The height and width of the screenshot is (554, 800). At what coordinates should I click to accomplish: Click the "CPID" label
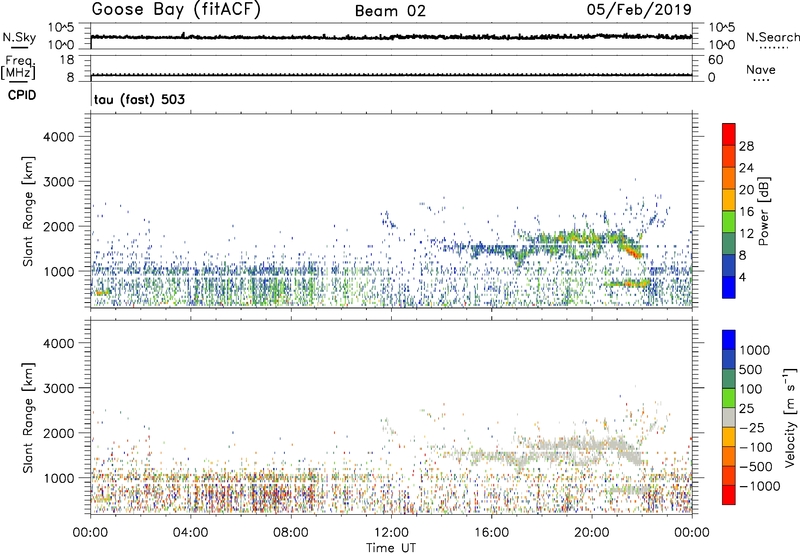coord(22,95)
